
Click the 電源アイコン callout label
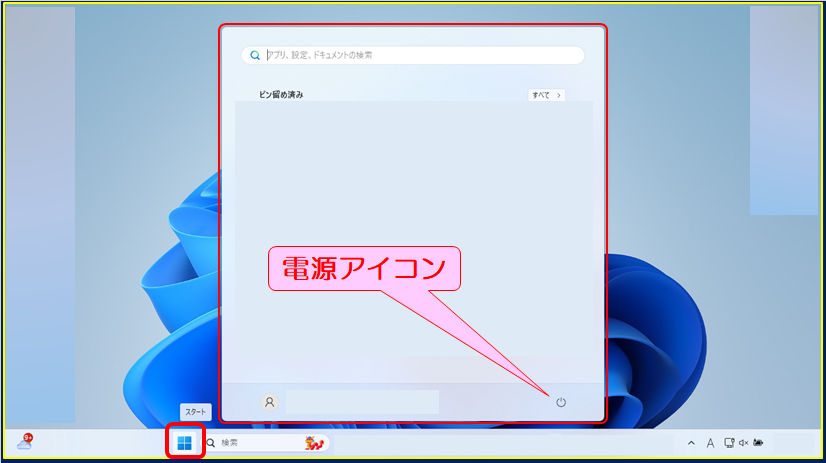click(364, 270)
